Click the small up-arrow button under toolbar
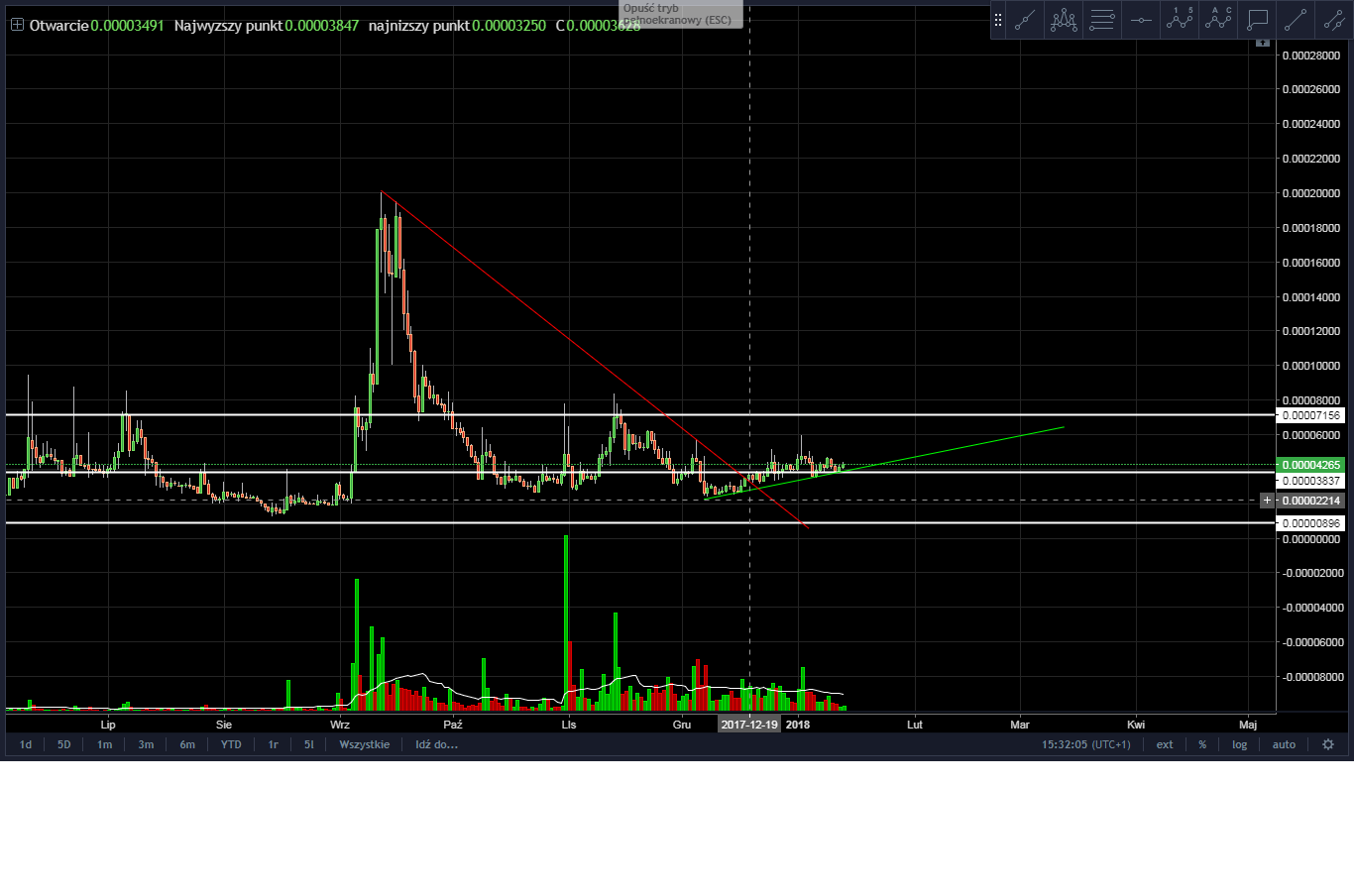 (1262, 44)
